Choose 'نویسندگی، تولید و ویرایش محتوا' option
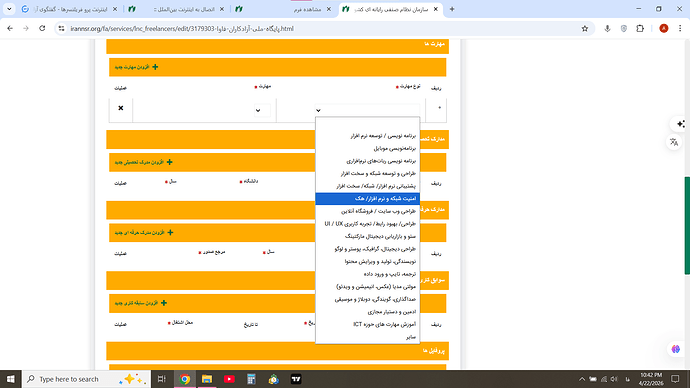Image resolution: width=690 pixels, height=388 pixels. click(367, 261)
